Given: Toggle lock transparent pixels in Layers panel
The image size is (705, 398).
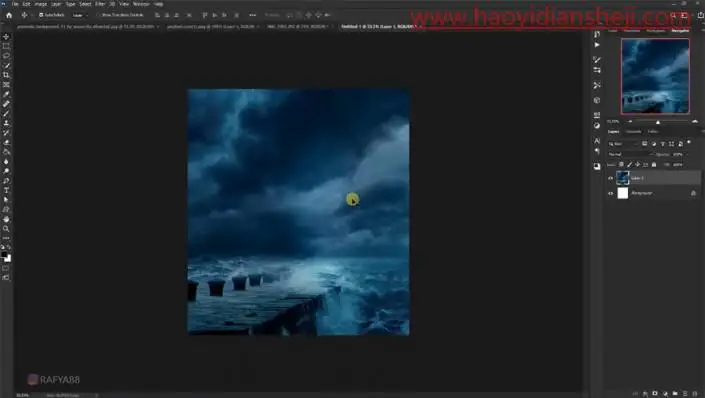Looking at the screenshot, I should coord(621,165).
